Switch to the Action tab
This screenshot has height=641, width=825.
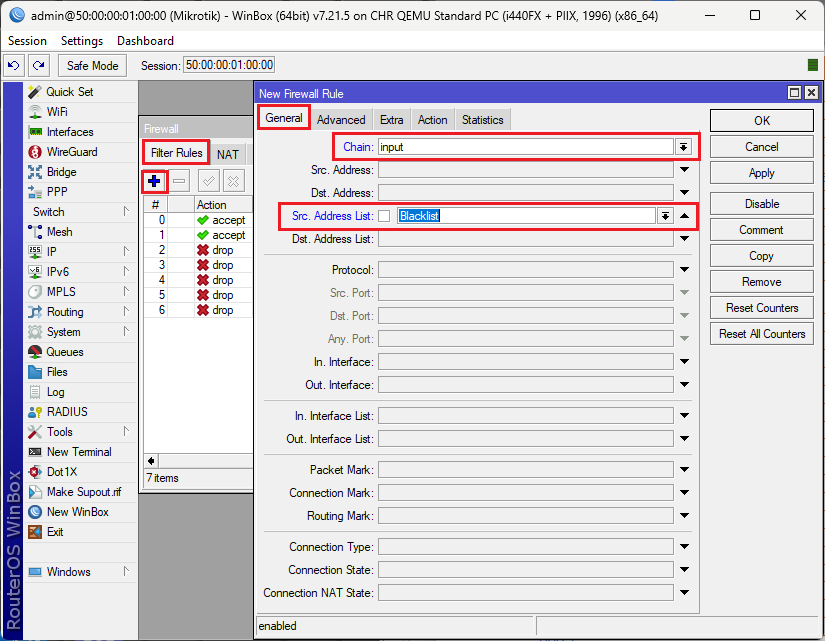click(x=432, y=120)
